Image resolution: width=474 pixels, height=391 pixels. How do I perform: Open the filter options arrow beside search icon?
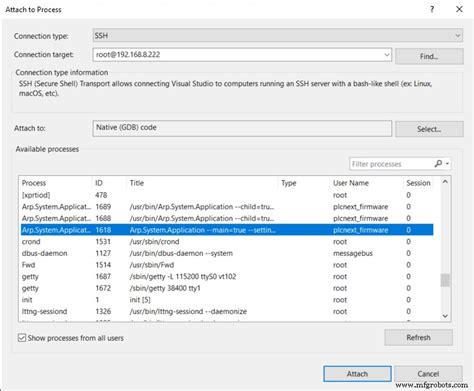coord(447,164)
